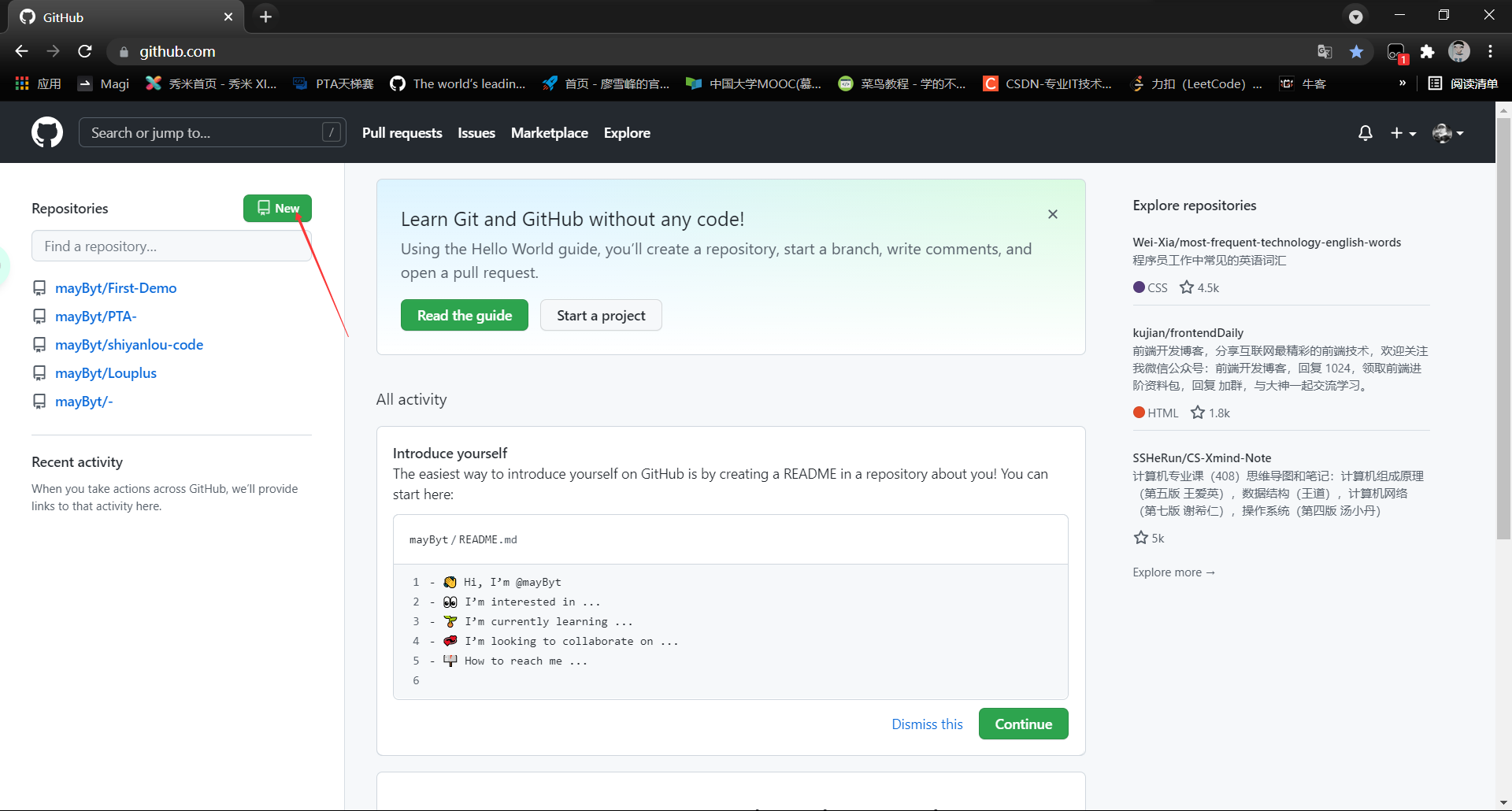The height and width of the screenshot is (811, 1512).
Task: Open the 中国大学MOOC bookmark
Action: tap(754, 83)
